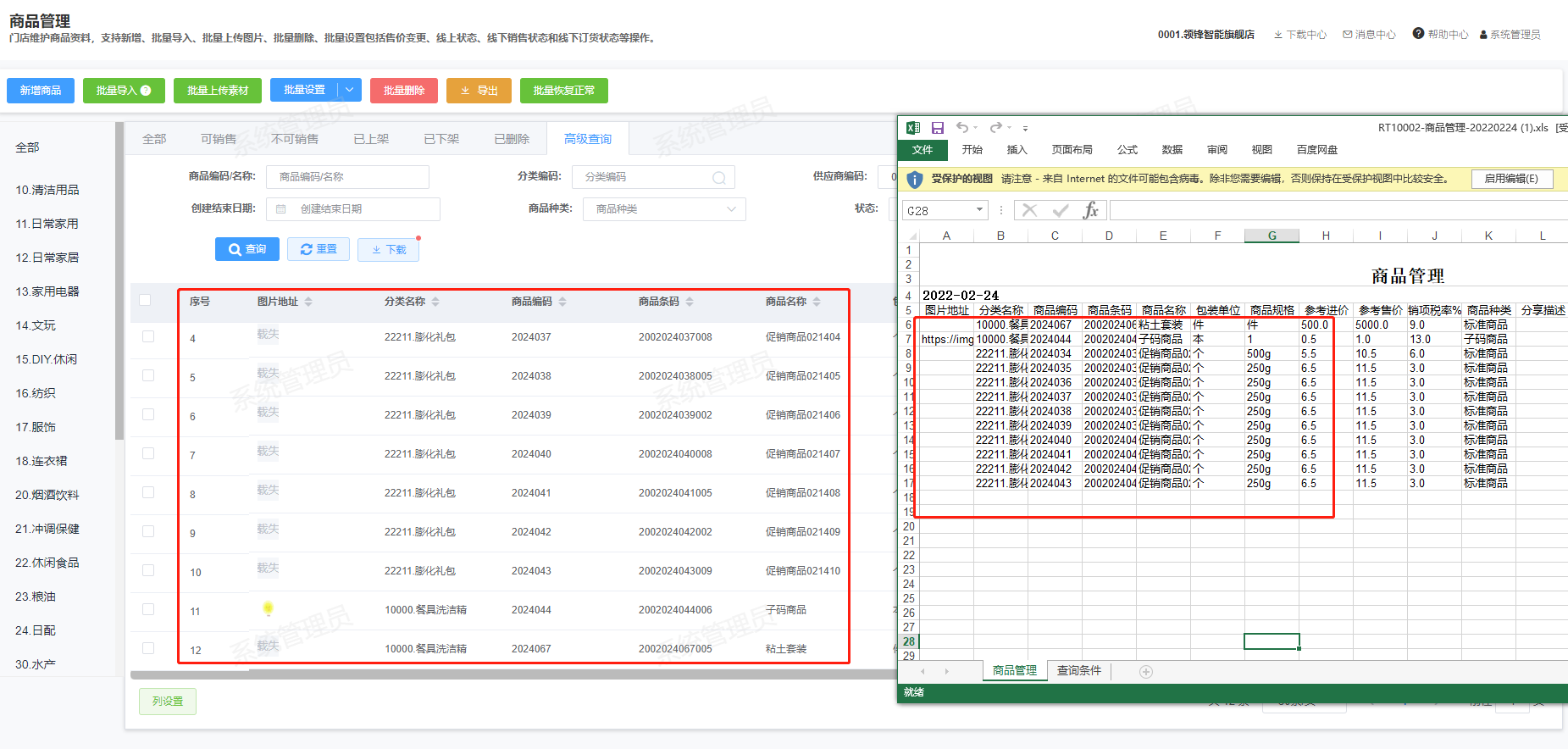
Task: Click the horizontal table scrollbar
Action: point(508,675)
